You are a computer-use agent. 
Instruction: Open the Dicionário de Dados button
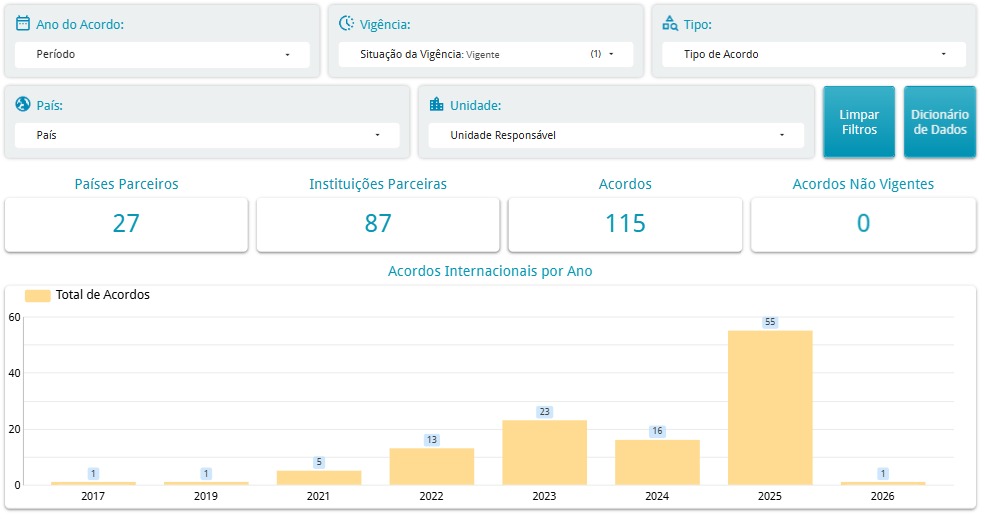[x=939, y=122]
